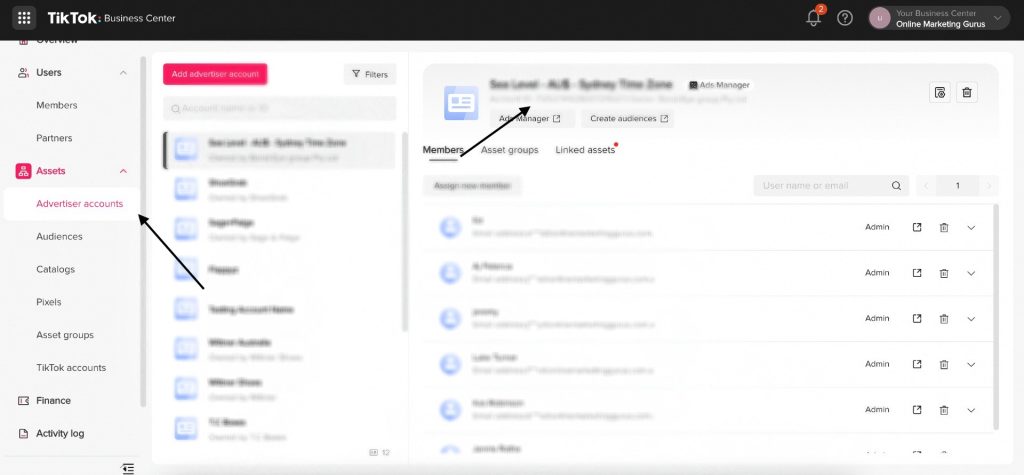Open fifth listed member's external link icon
This screenshot has height=475, width=1024.
point(917,410)
